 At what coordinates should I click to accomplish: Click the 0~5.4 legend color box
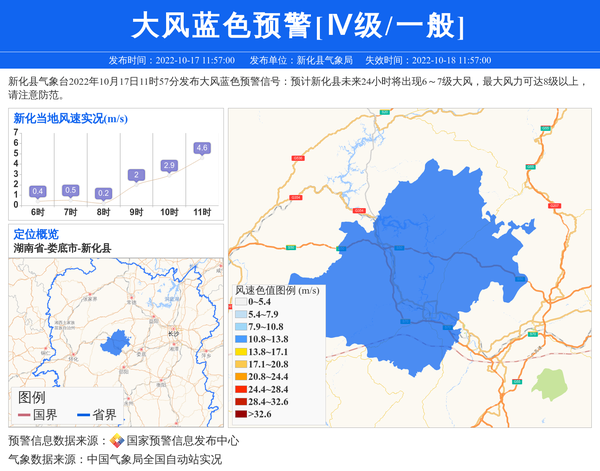click(240, 302)
